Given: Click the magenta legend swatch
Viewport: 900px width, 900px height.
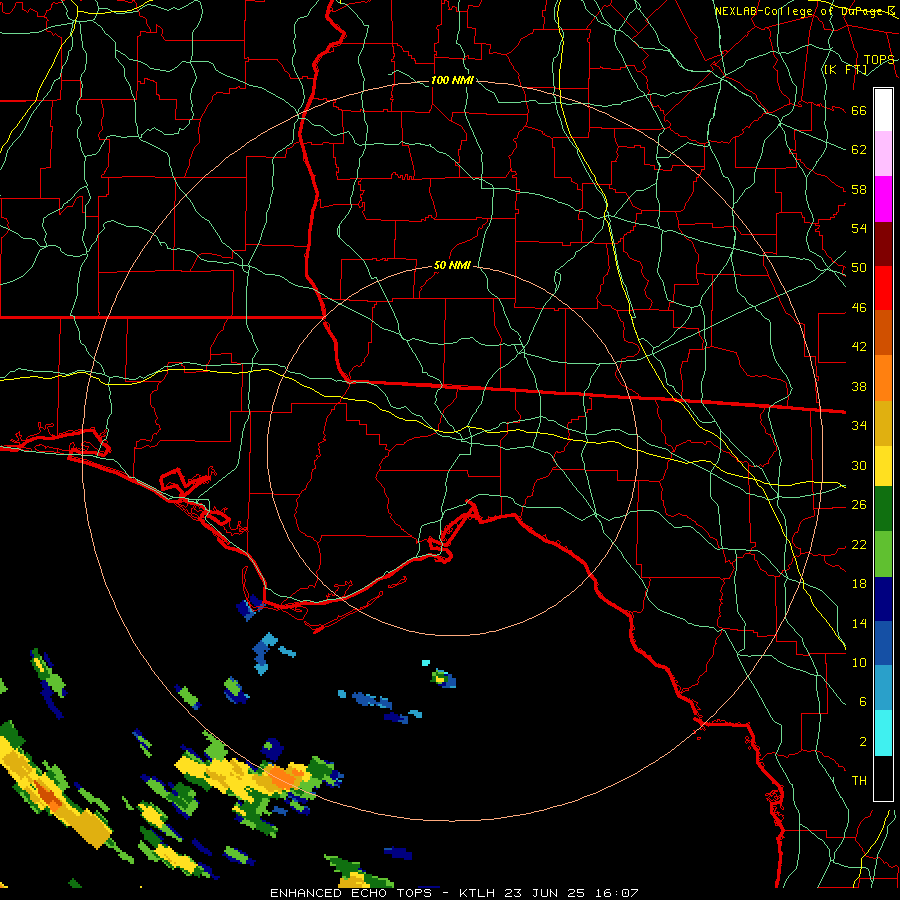Looking at the screenshot, I should 883,199.
